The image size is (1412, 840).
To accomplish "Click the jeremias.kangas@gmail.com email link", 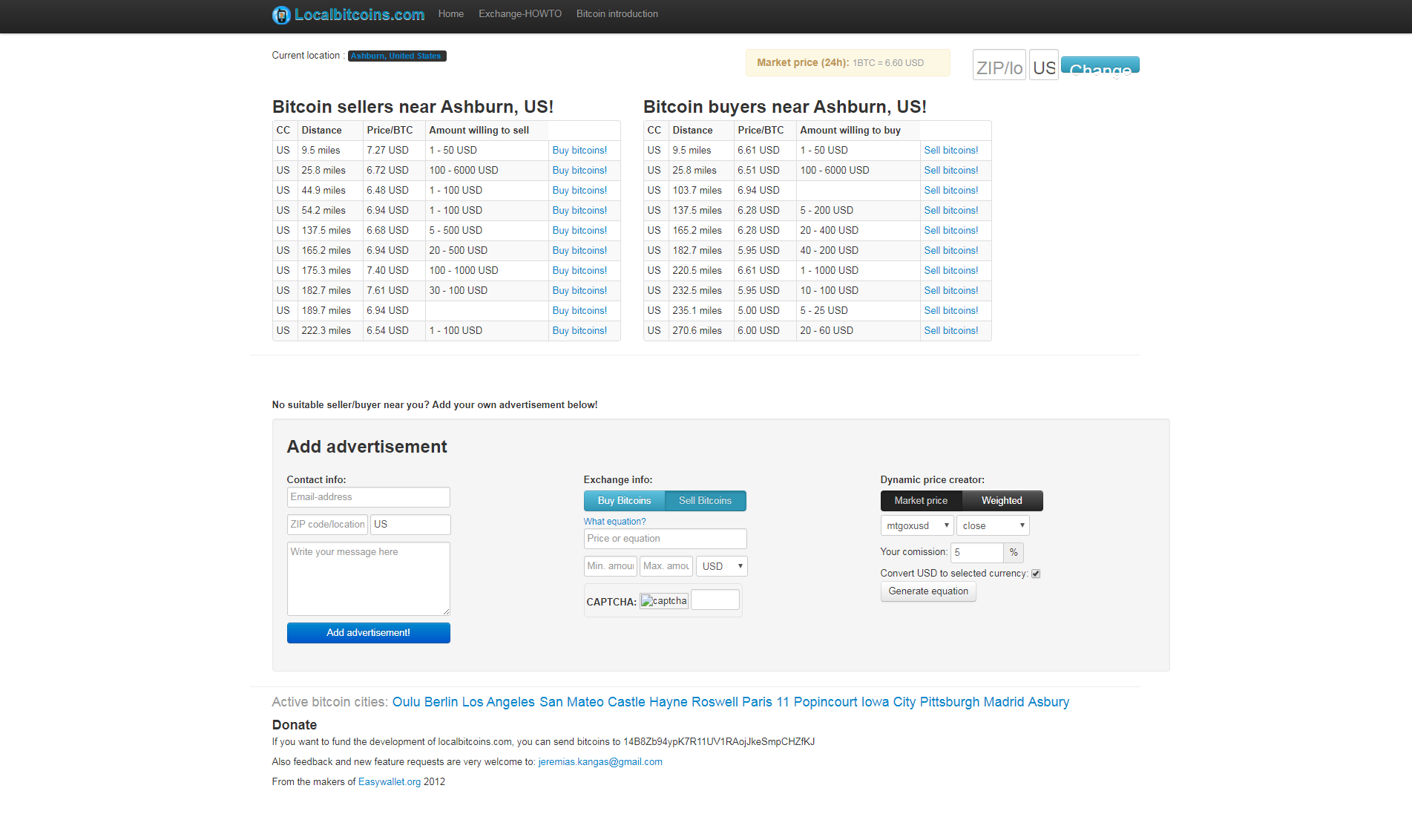I will coord(600,762).
